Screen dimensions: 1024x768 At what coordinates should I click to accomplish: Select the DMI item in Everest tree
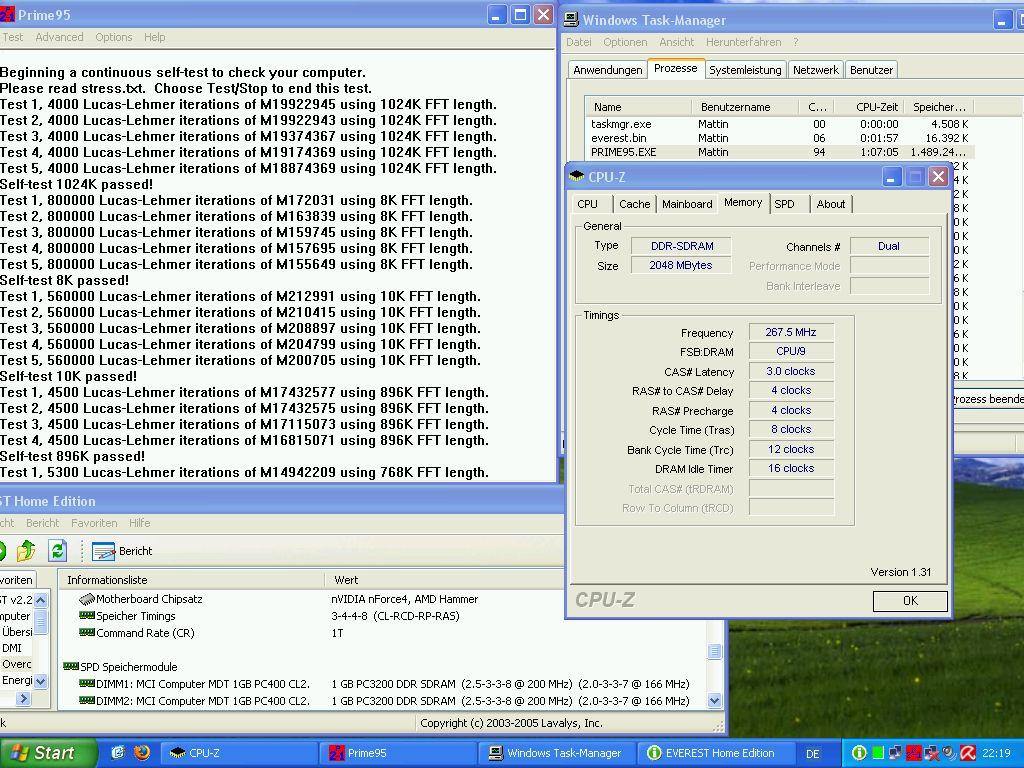tap(12, 648)
